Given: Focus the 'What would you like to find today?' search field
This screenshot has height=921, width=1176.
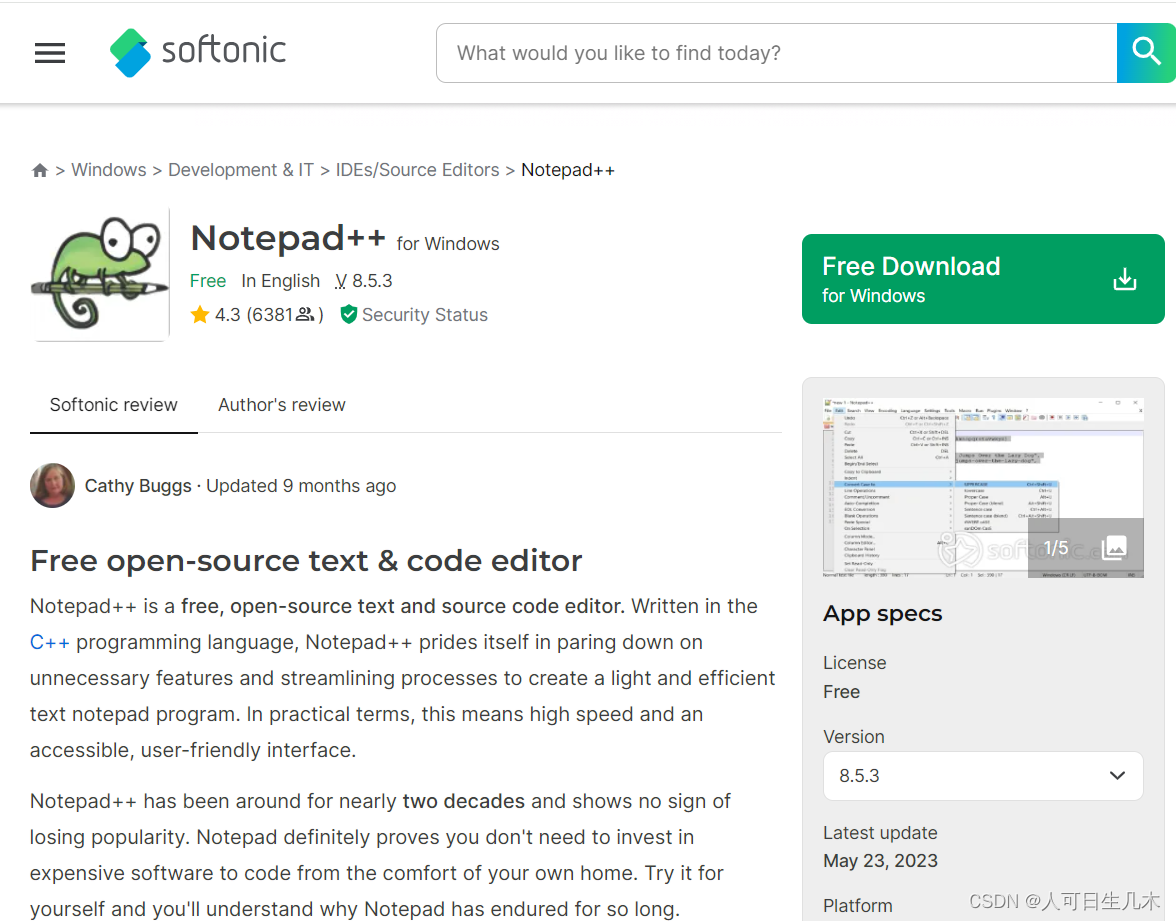Looking at the screenshot, I should [776, 52].
